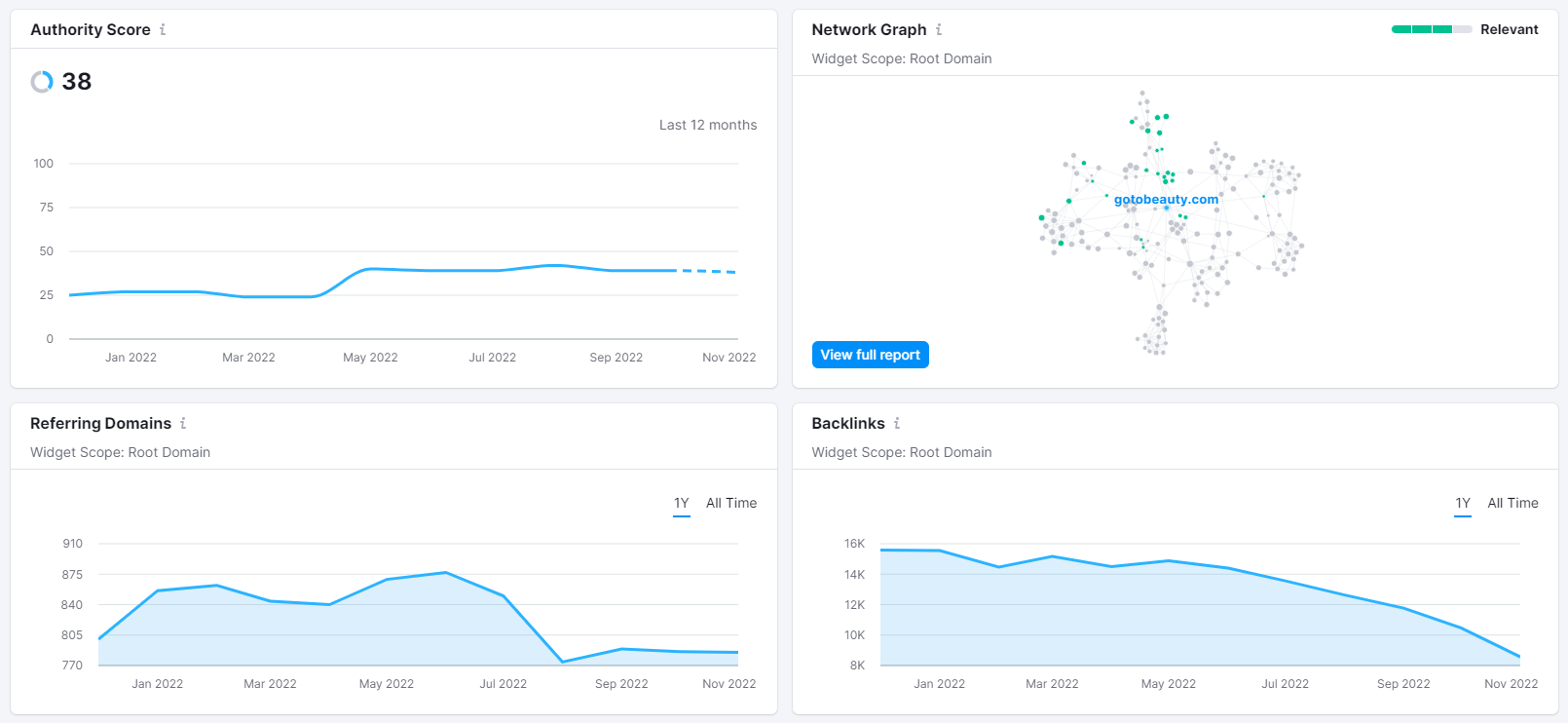
Task: Click the Backlinks widget title
Action: pyautogui.click(x=848, y=423)
